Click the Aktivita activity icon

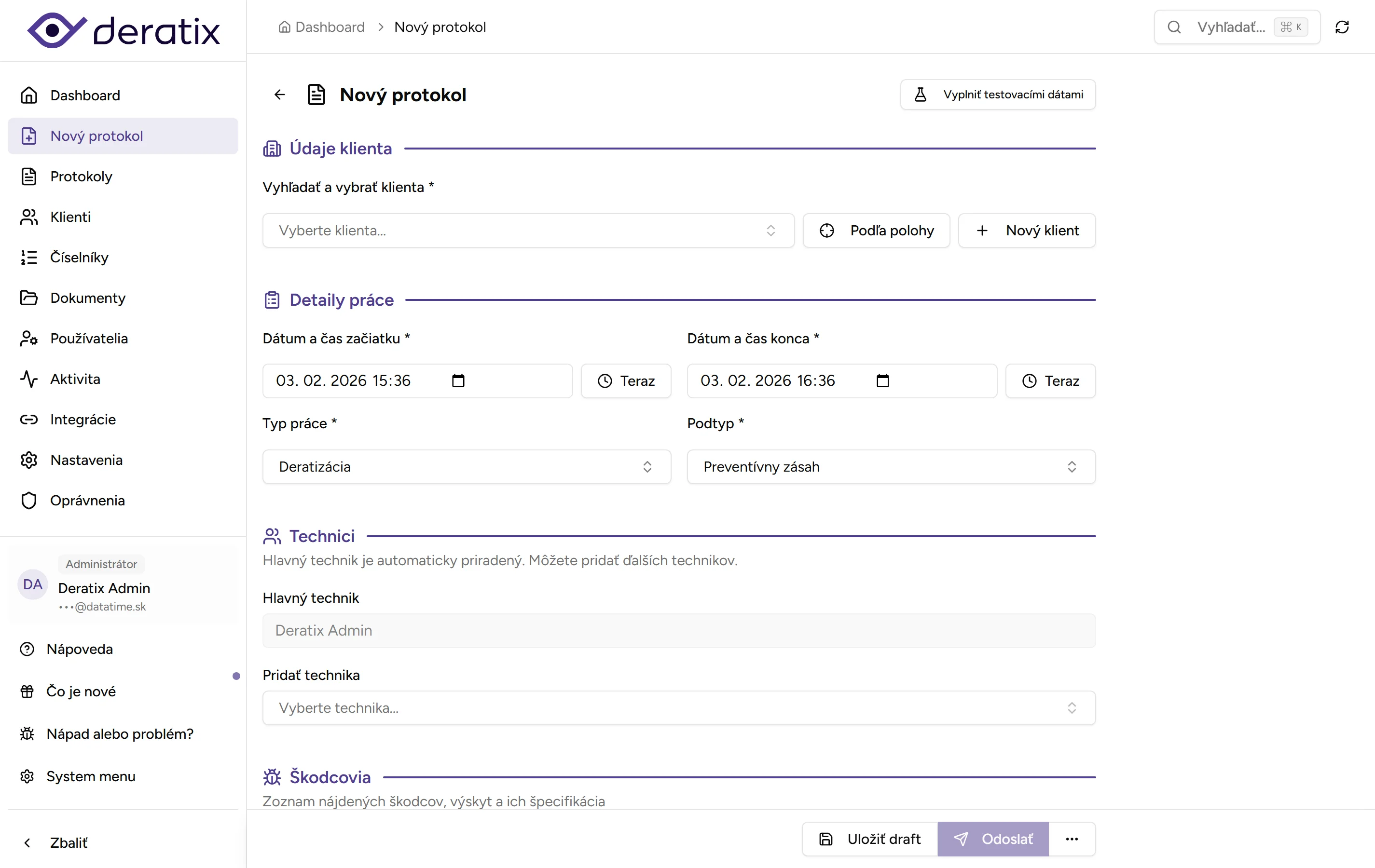pyautogui.click(x=28, y=379)
